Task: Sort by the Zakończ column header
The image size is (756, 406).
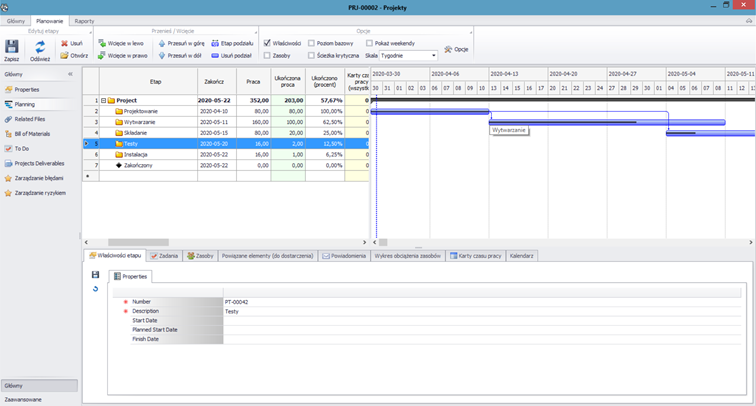Action: tap(217, 81)
